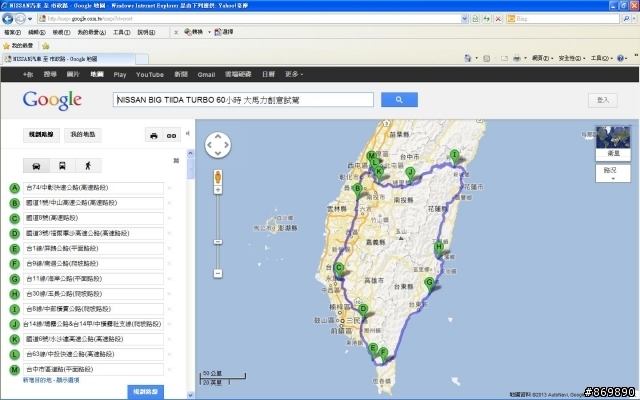
Task: Click the browser address bar URL field
Action: click(x=249, y=19)
